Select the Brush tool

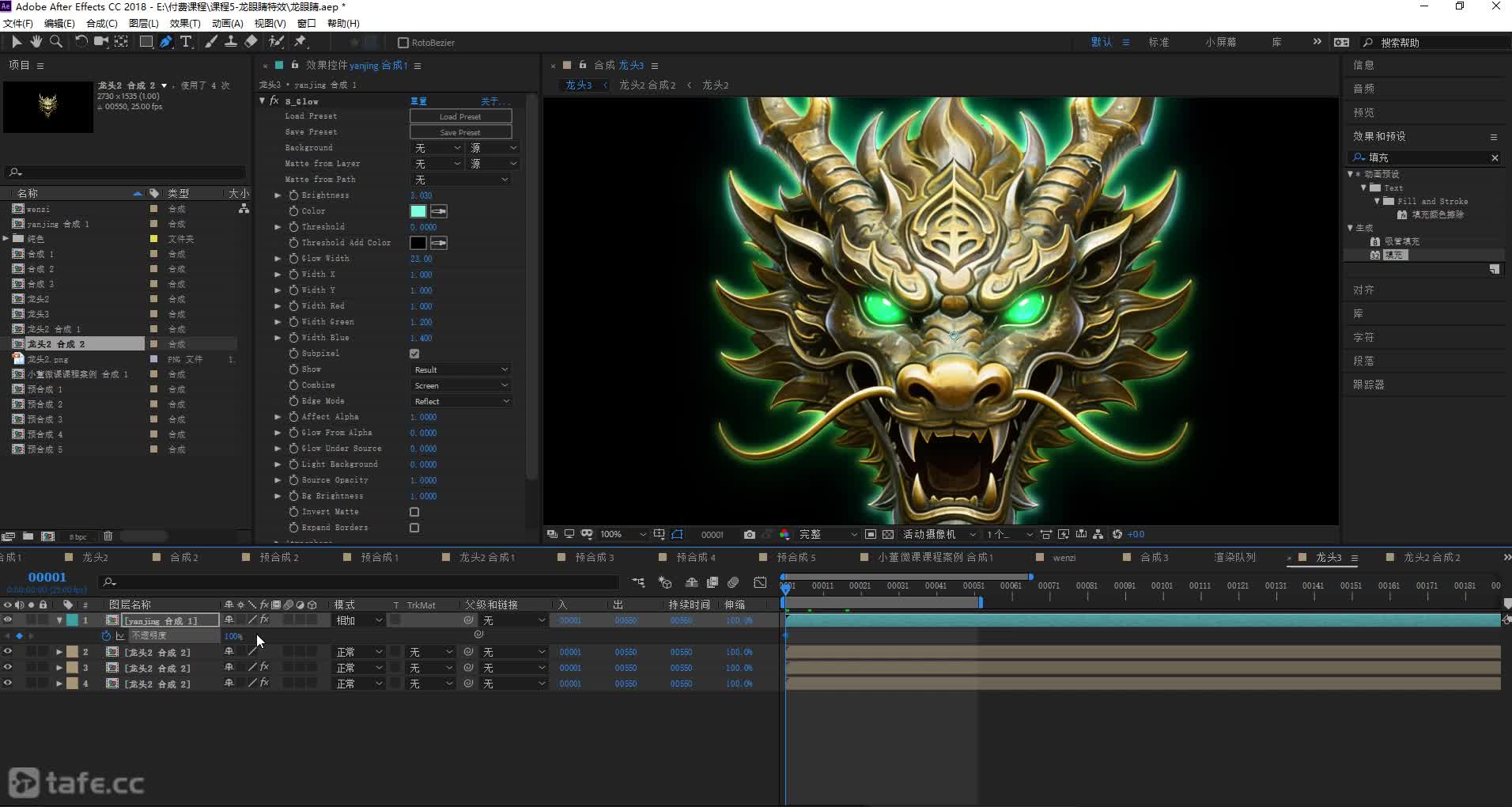(x=211, y=42)
